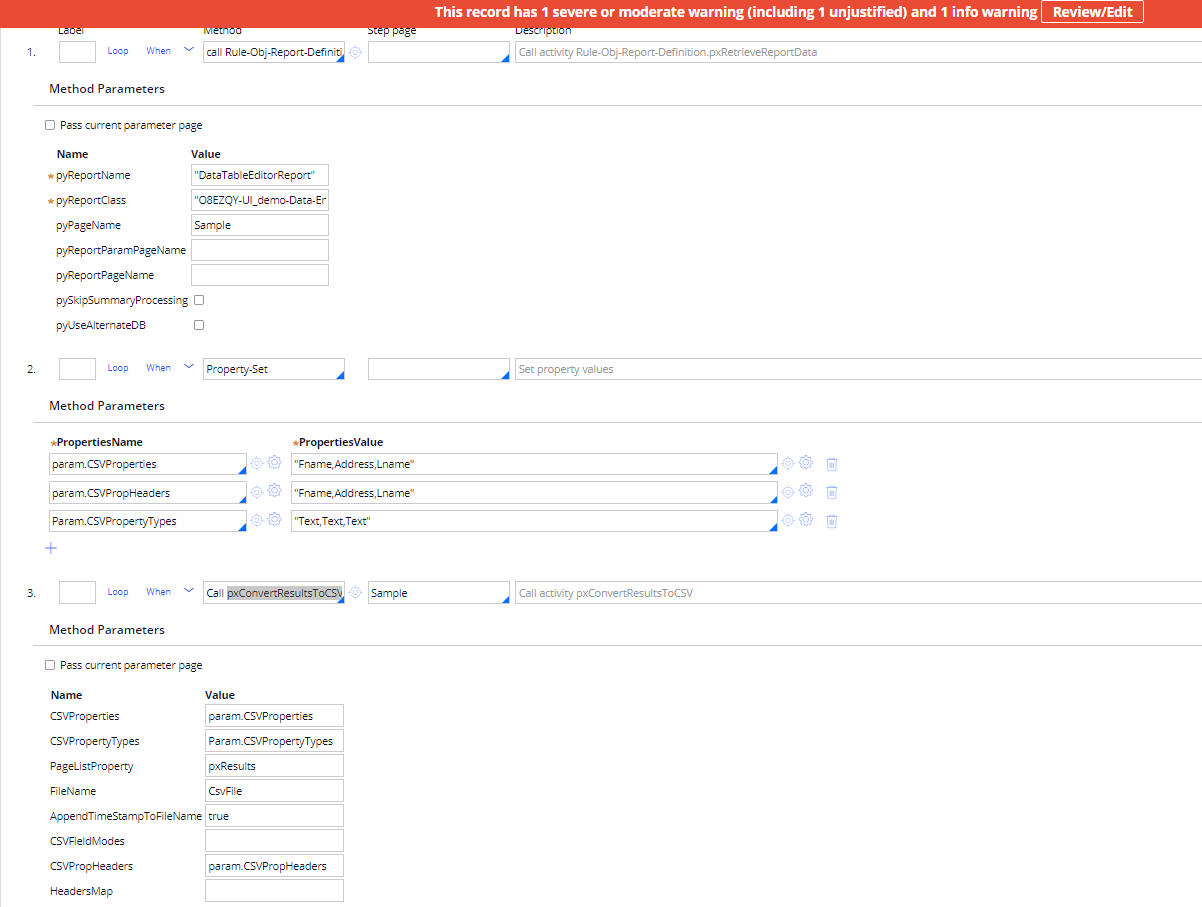This screenshot has height=907, width=1202.
Task: Click target icon beside param.CSVPropHeaders name field
Action: click(x=257, y=492)
